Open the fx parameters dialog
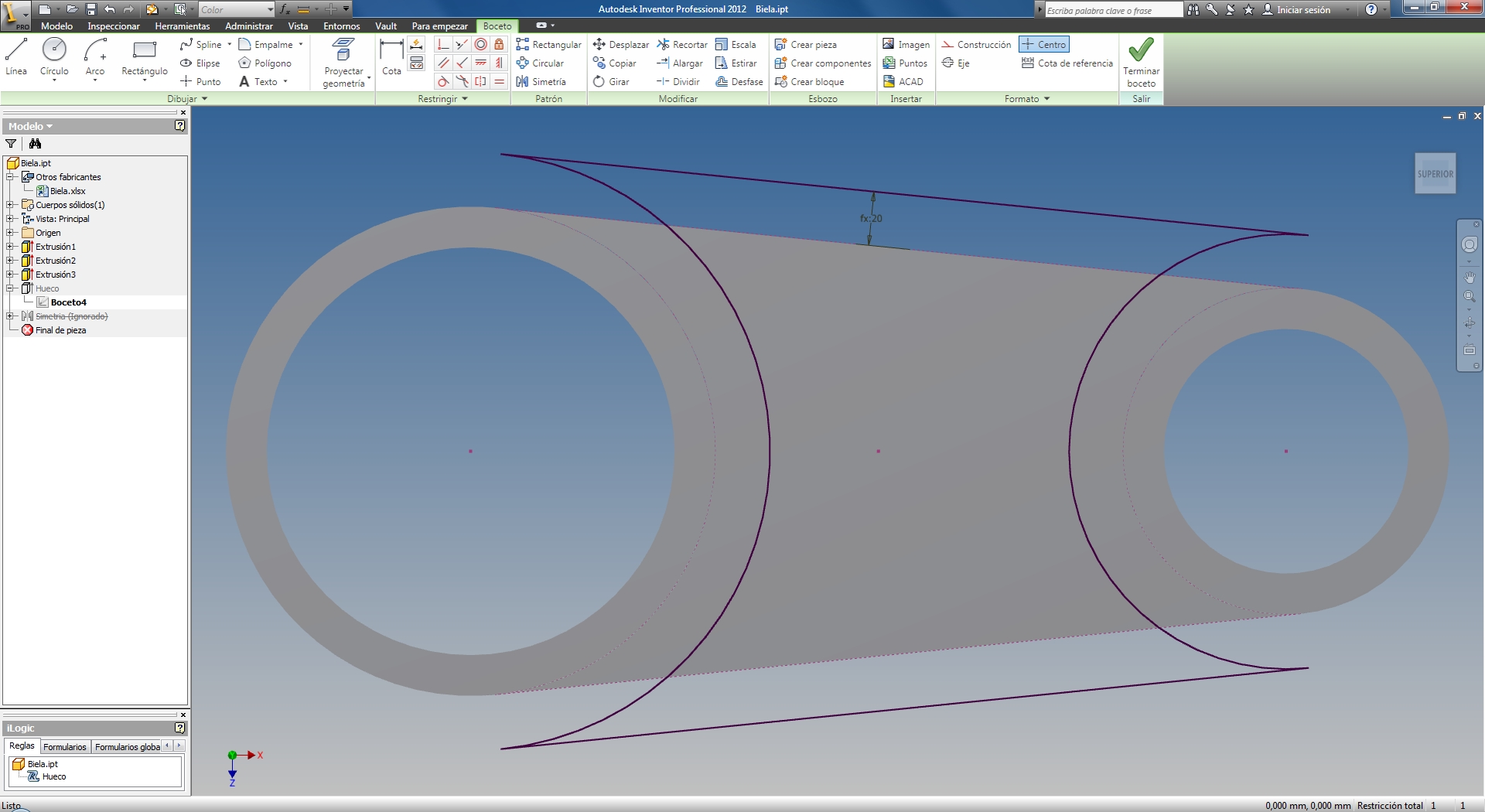The height and width of the screenshot is (812, 1485). coord(285,9)
